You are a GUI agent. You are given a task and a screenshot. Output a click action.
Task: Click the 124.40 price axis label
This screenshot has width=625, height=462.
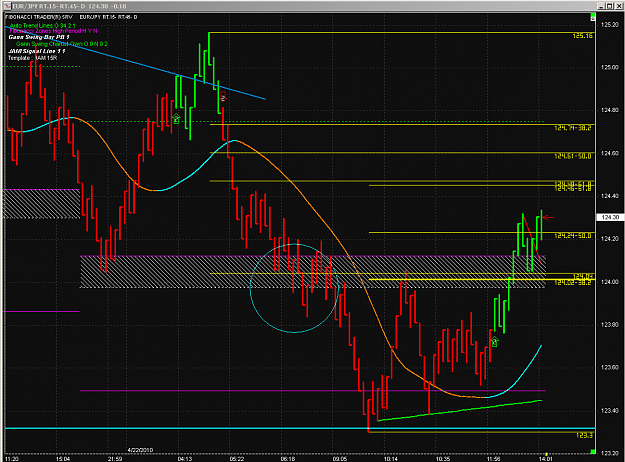(610, 196)
